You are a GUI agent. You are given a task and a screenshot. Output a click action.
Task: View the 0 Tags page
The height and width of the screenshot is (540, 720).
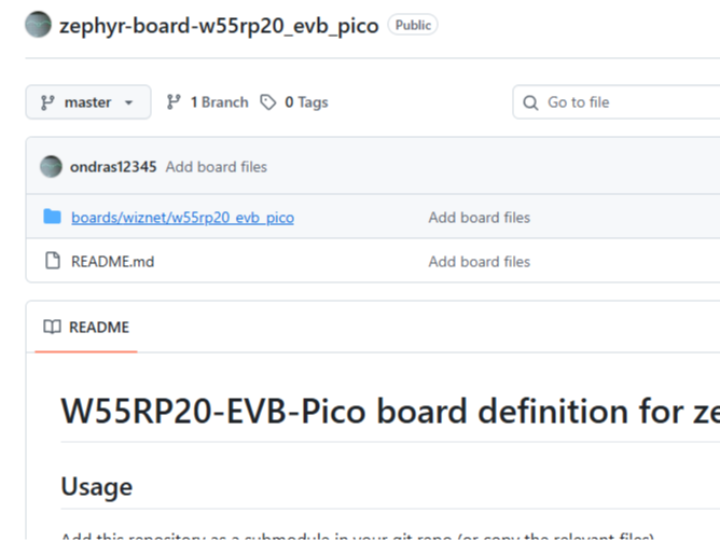[305, 102]
